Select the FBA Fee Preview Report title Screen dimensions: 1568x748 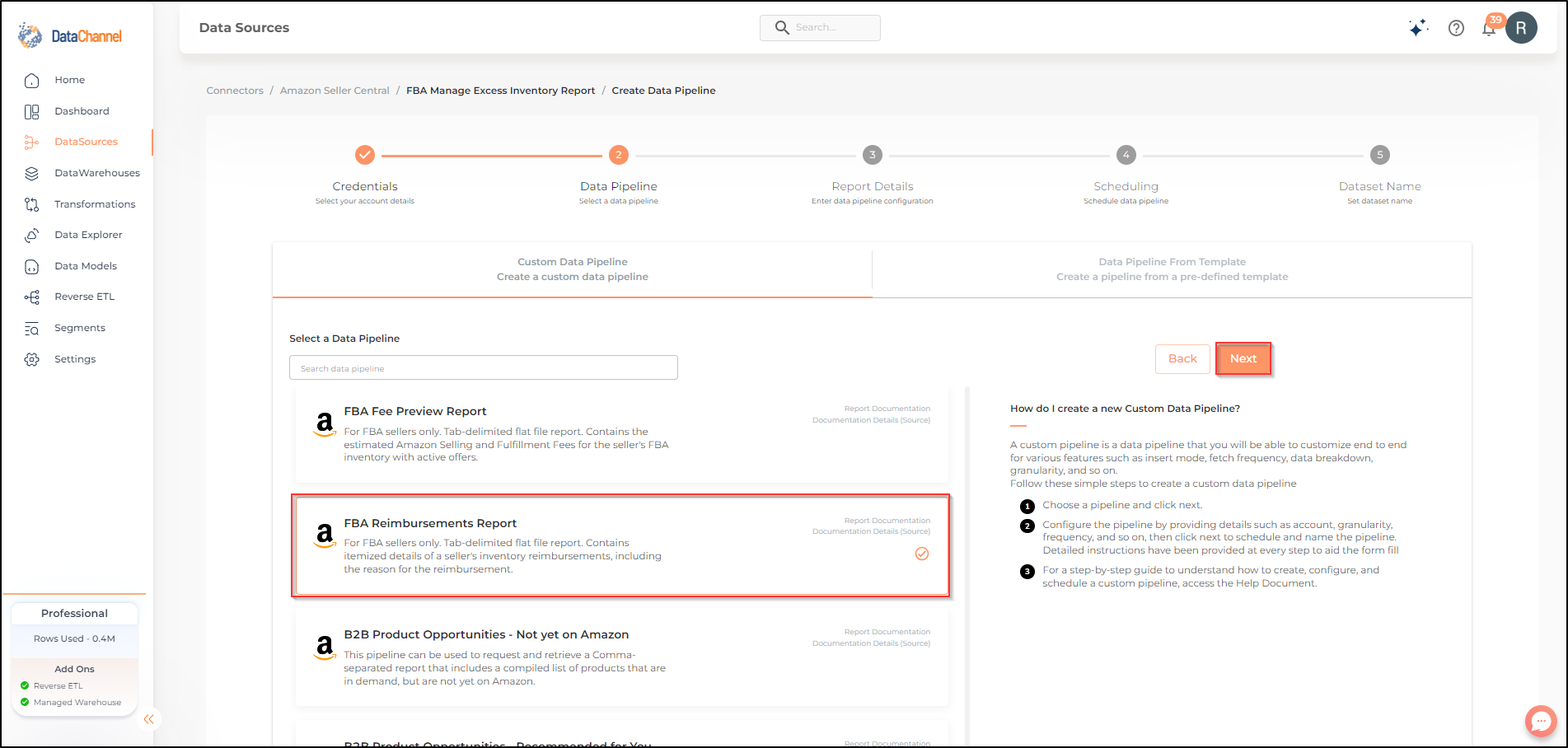point(415,411)
